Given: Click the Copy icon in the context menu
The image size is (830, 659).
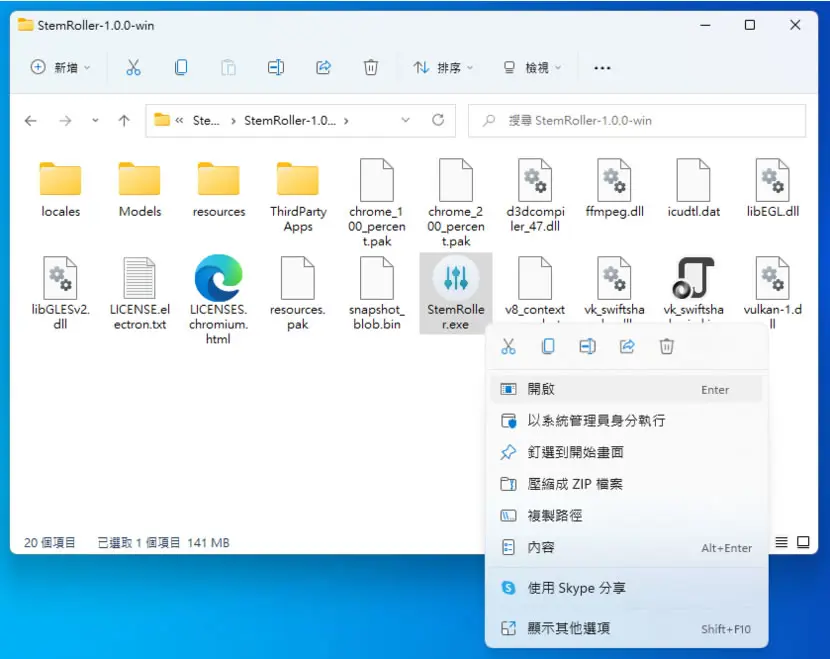Looking at the screenshot, I should coord(548,347).
